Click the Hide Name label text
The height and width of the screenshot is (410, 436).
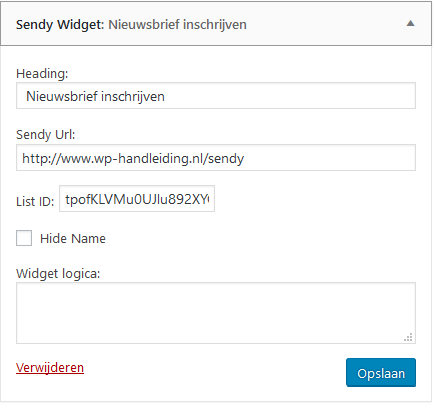(x=73, y=239)
